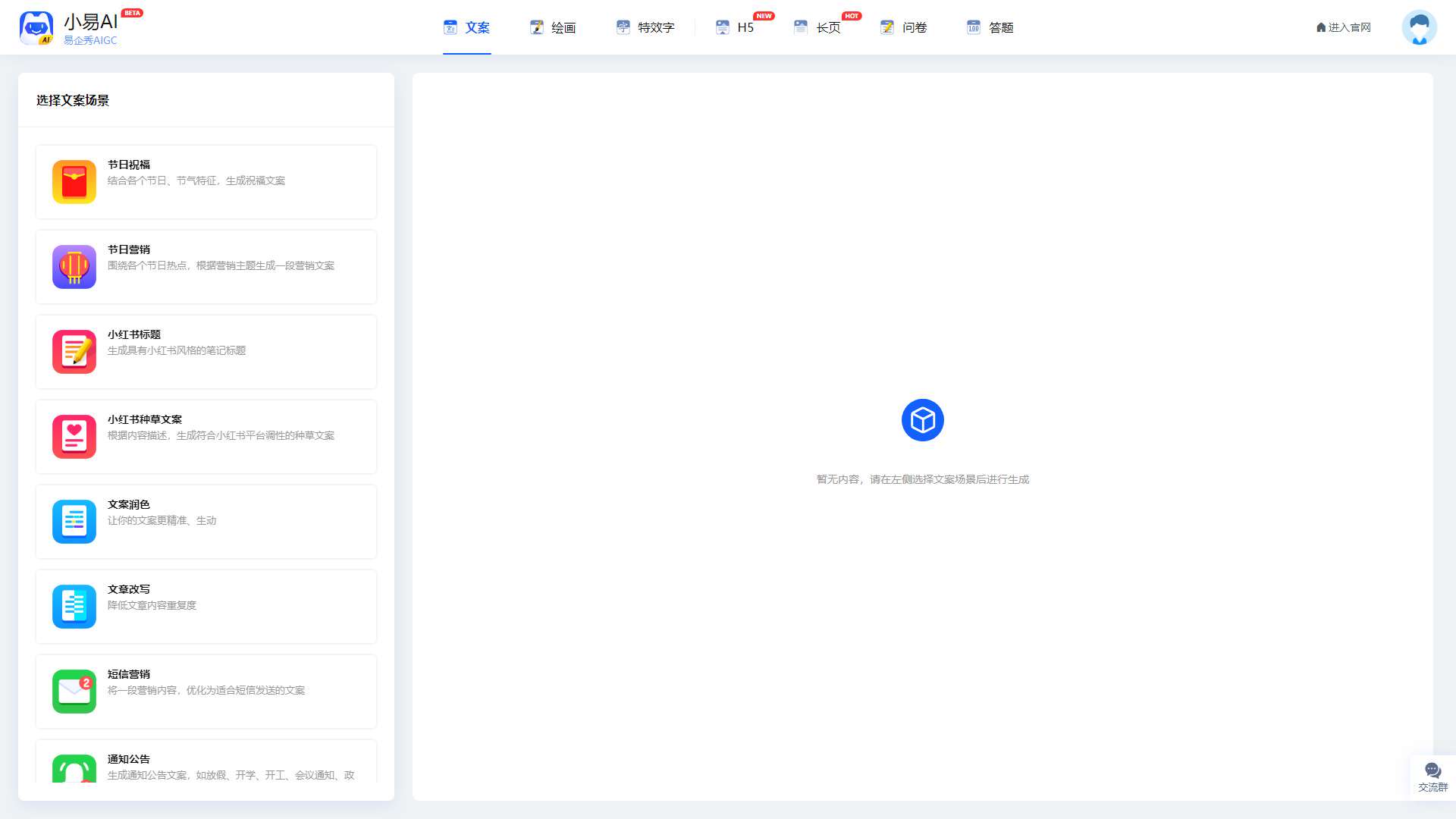Click the 小红书种草文案 heart icon
The width and height of the screenshot is (1456, 819).
[x=74, y=437]
